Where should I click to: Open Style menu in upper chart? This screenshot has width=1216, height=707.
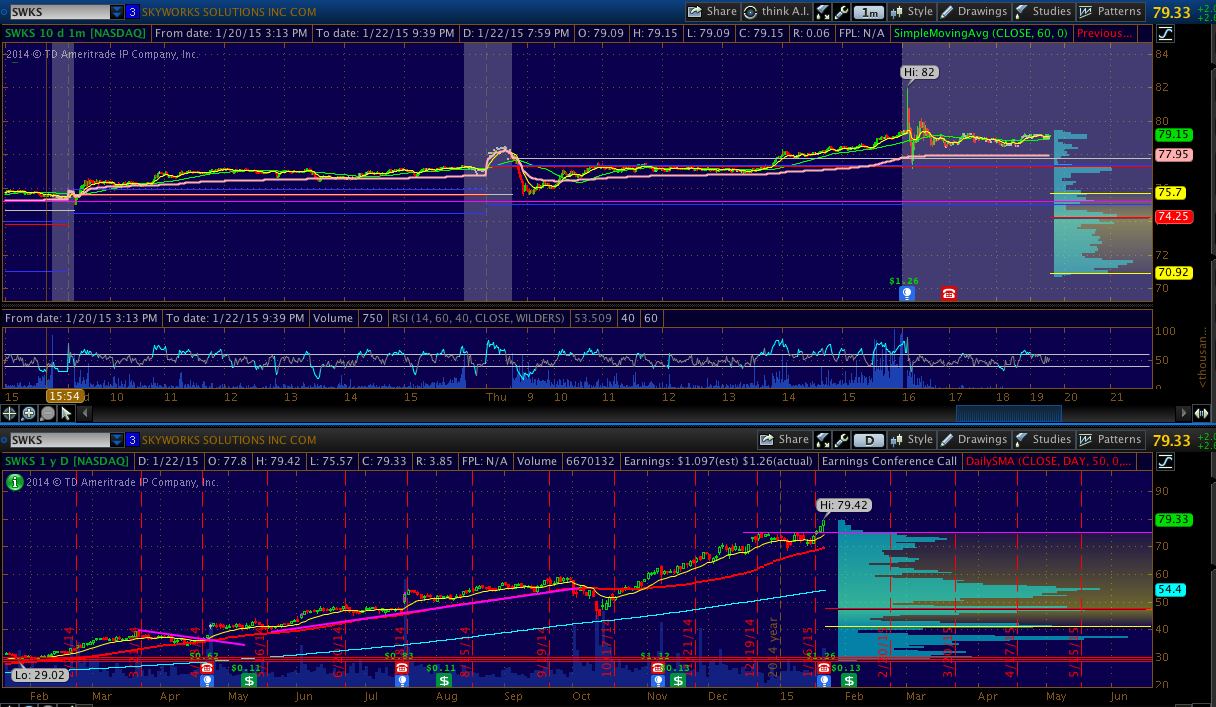[x=911, y=12]
